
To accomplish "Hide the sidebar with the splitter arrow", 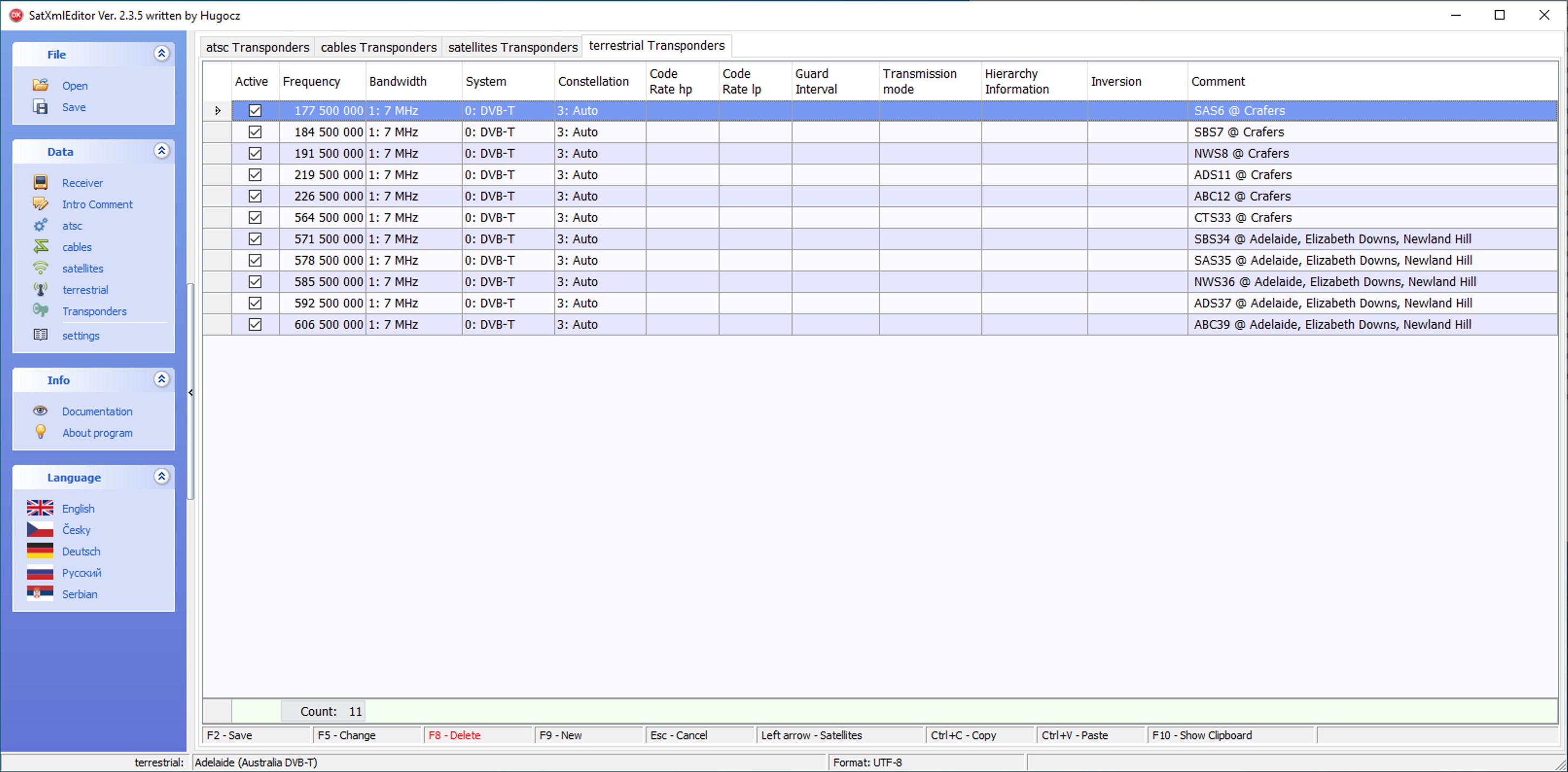I will [191, 393].
